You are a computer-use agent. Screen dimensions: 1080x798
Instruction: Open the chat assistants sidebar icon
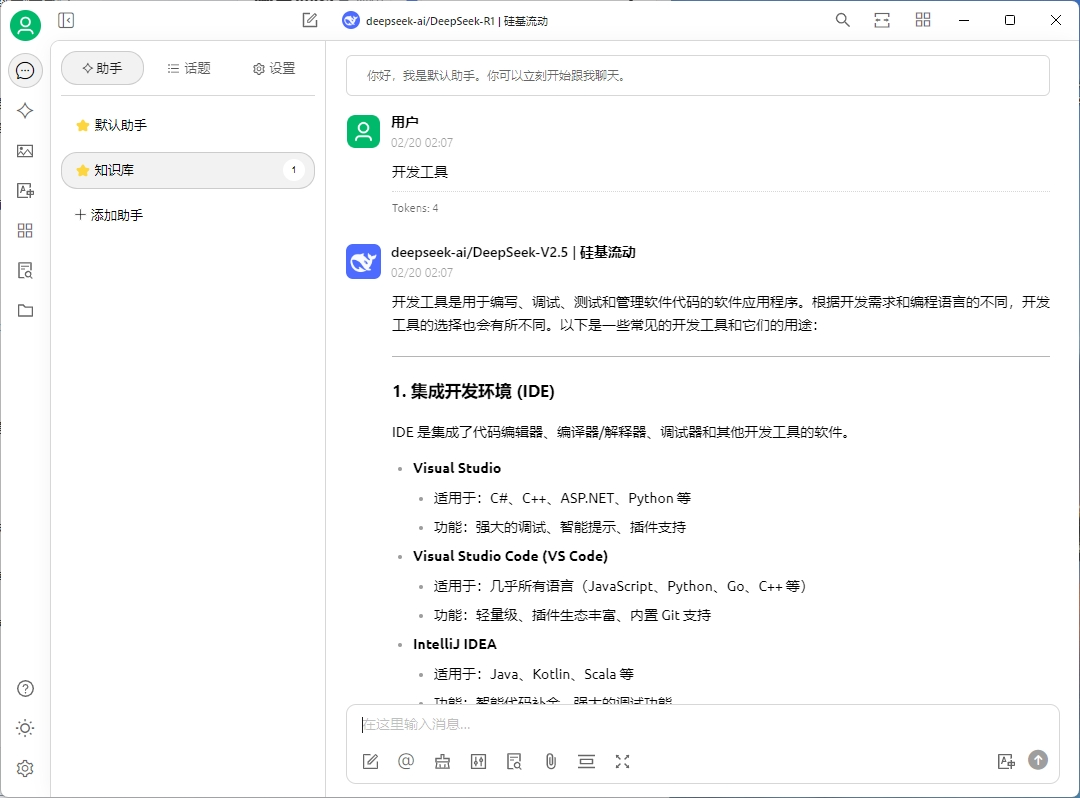25,70
